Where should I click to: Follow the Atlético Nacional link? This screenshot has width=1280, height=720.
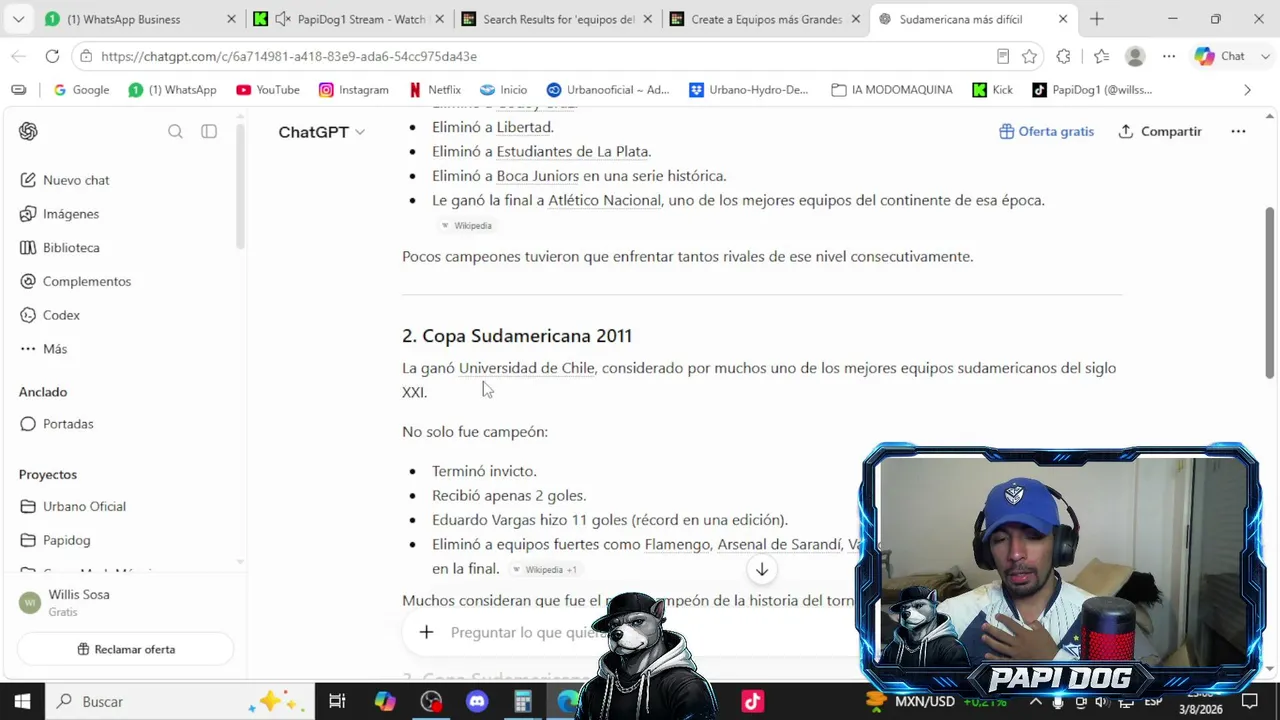point(604,200)
